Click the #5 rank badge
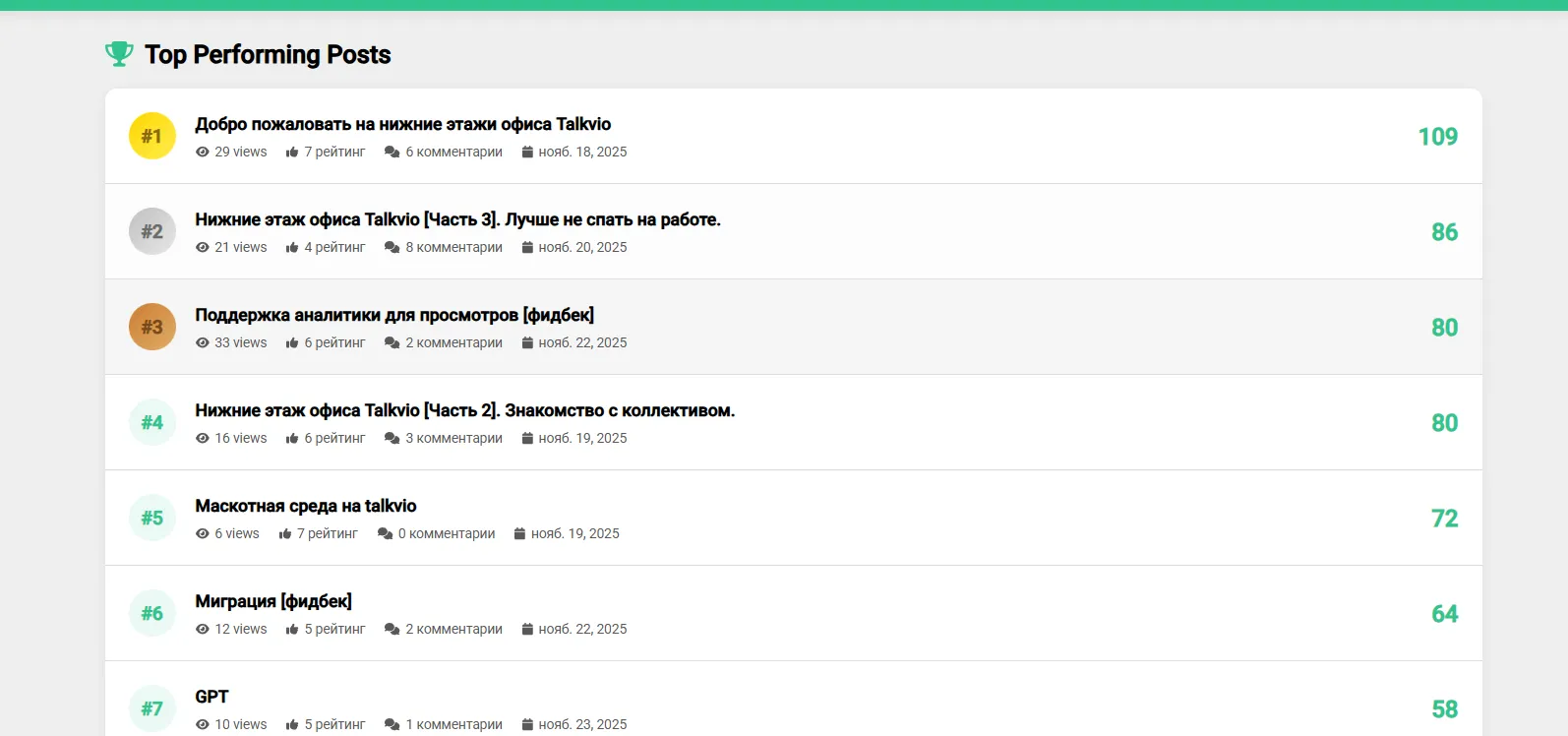This screenshot has height=736, width=1568. 152,518
